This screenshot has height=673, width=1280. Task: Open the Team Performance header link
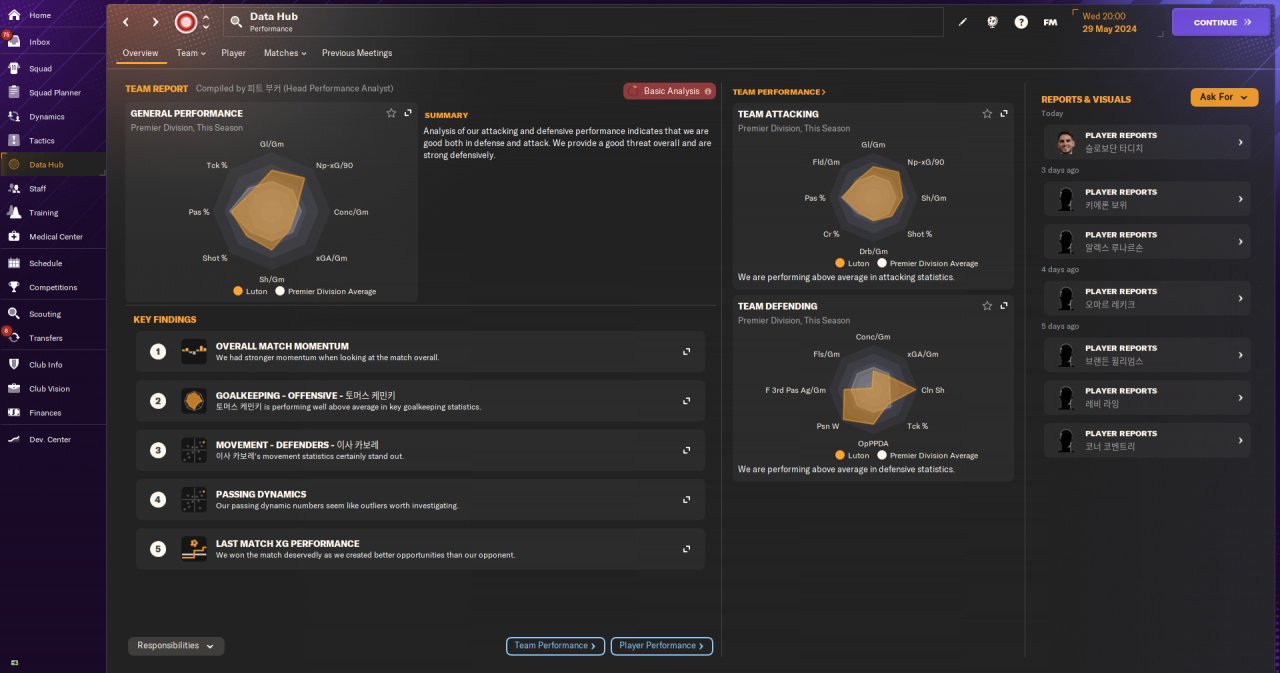(779, 92)
